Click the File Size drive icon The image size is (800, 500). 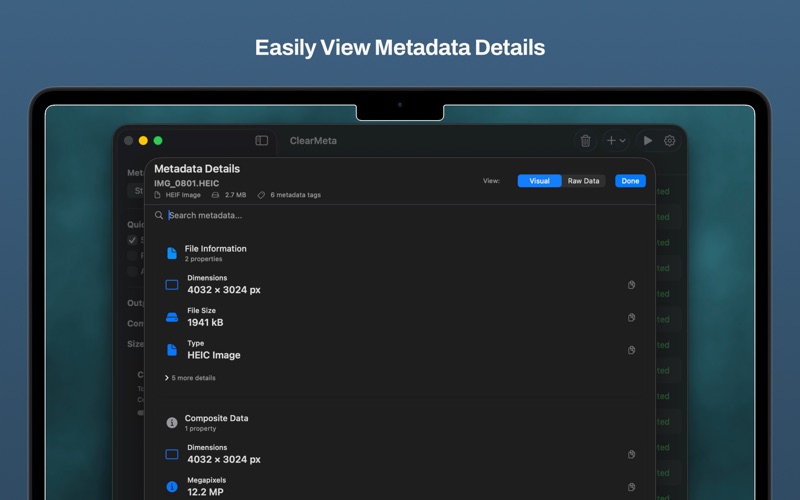coord(172,317)
